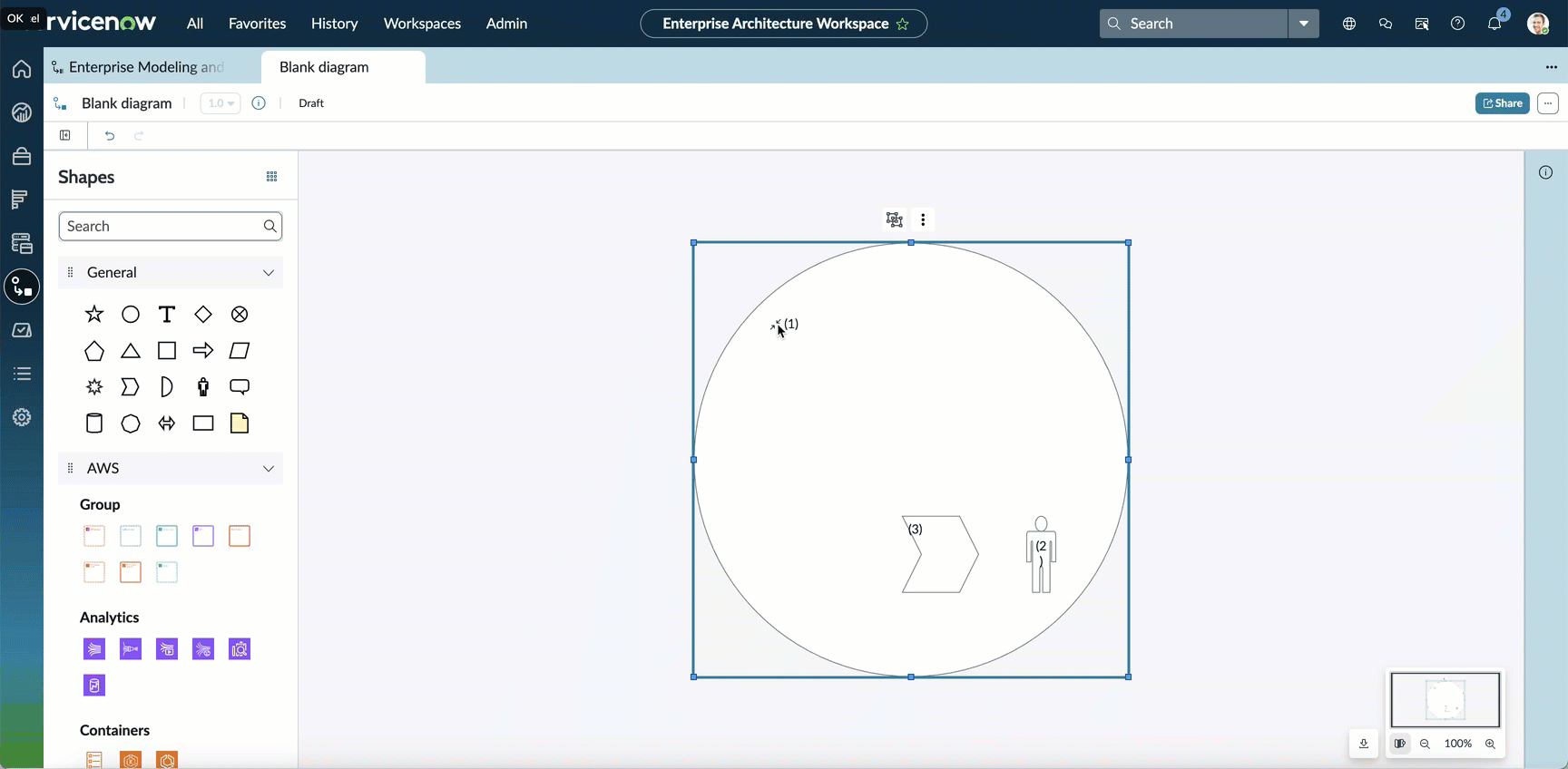Viewport: 1568px width, 769px height.
Task: Select the half-circle D shape
Action: pos(167,387)
